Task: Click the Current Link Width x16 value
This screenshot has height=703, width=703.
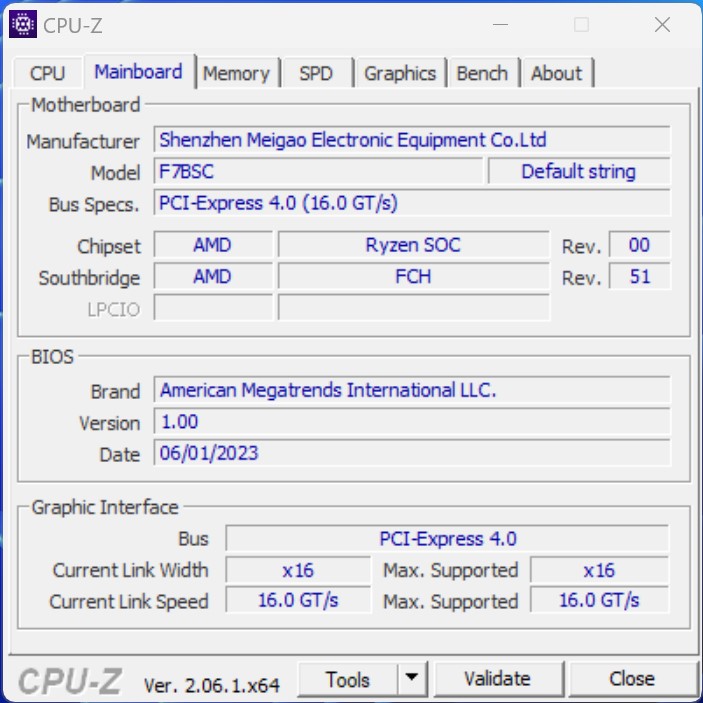Action: click(298, 570)
